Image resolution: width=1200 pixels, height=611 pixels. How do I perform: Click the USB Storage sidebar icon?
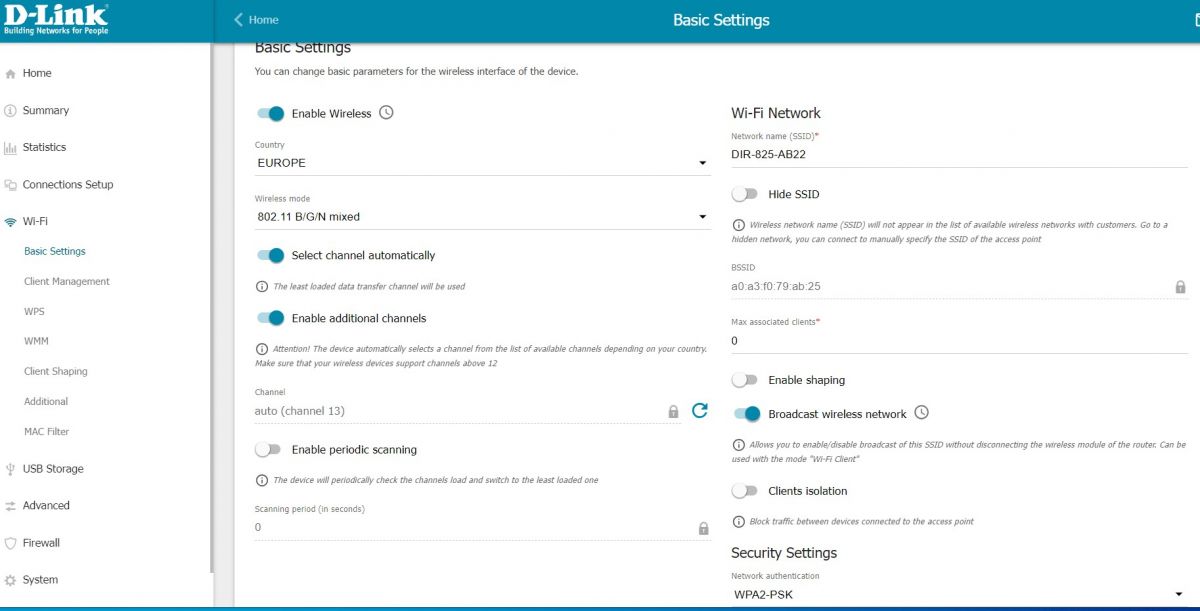coord(11,469)
